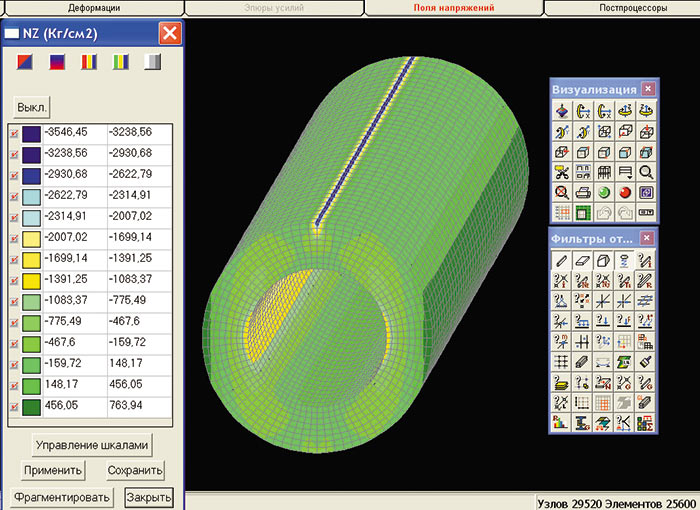Click the Управление шкалами button

pos(92,445)
